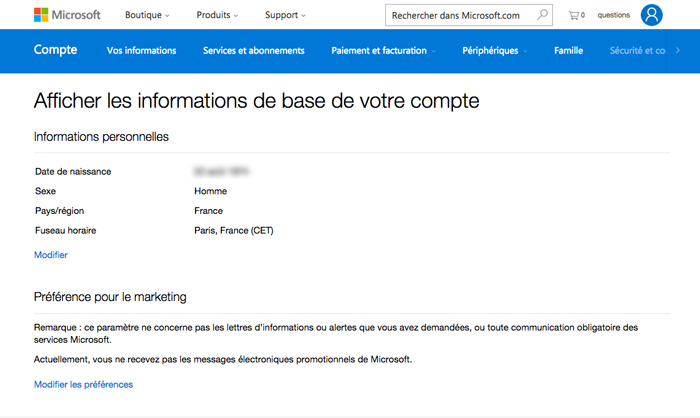Open the Paiement et facturation dropdown

click(384, 51)
